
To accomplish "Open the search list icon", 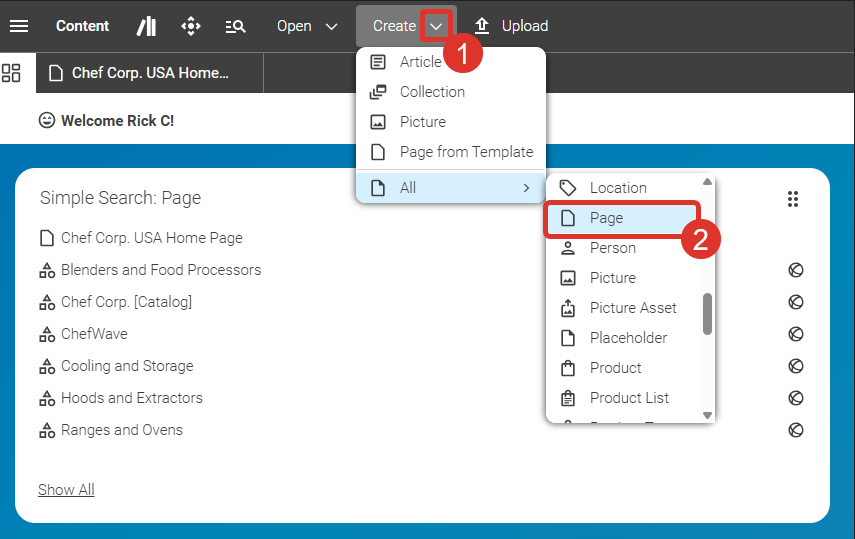I will click(x=236, y=26).
